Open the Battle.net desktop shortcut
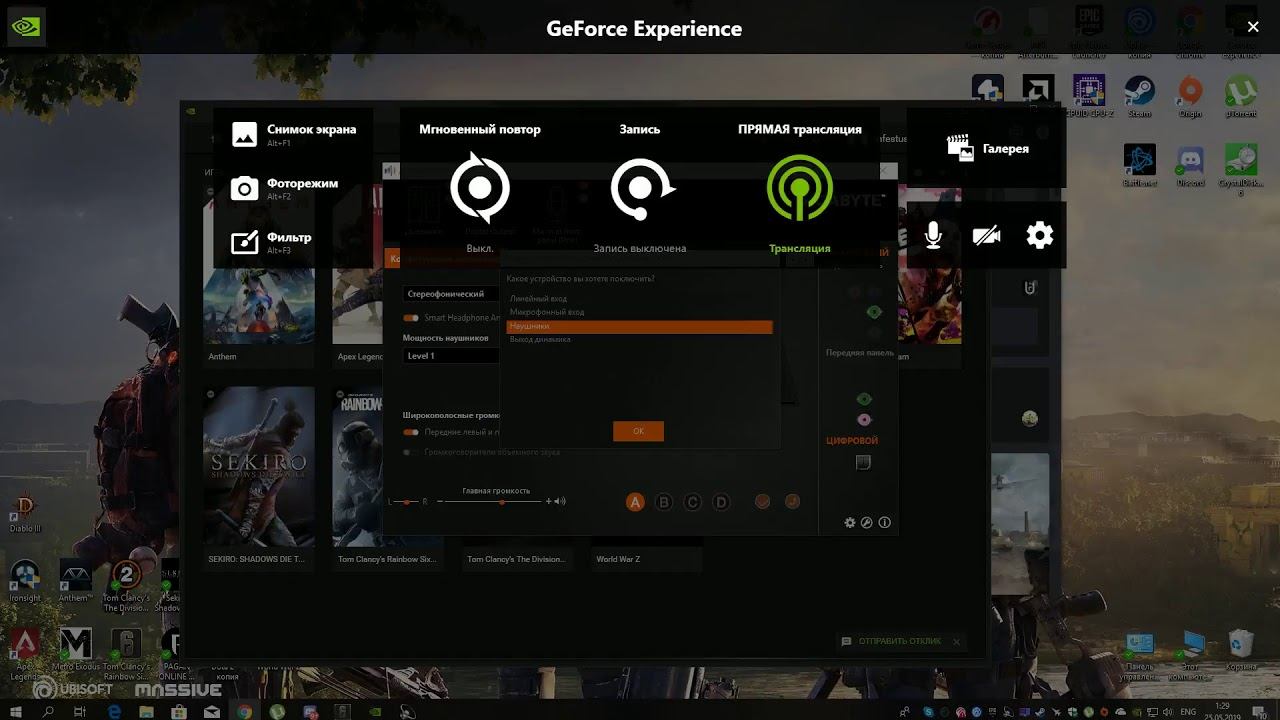 (x=1139, y=166)
